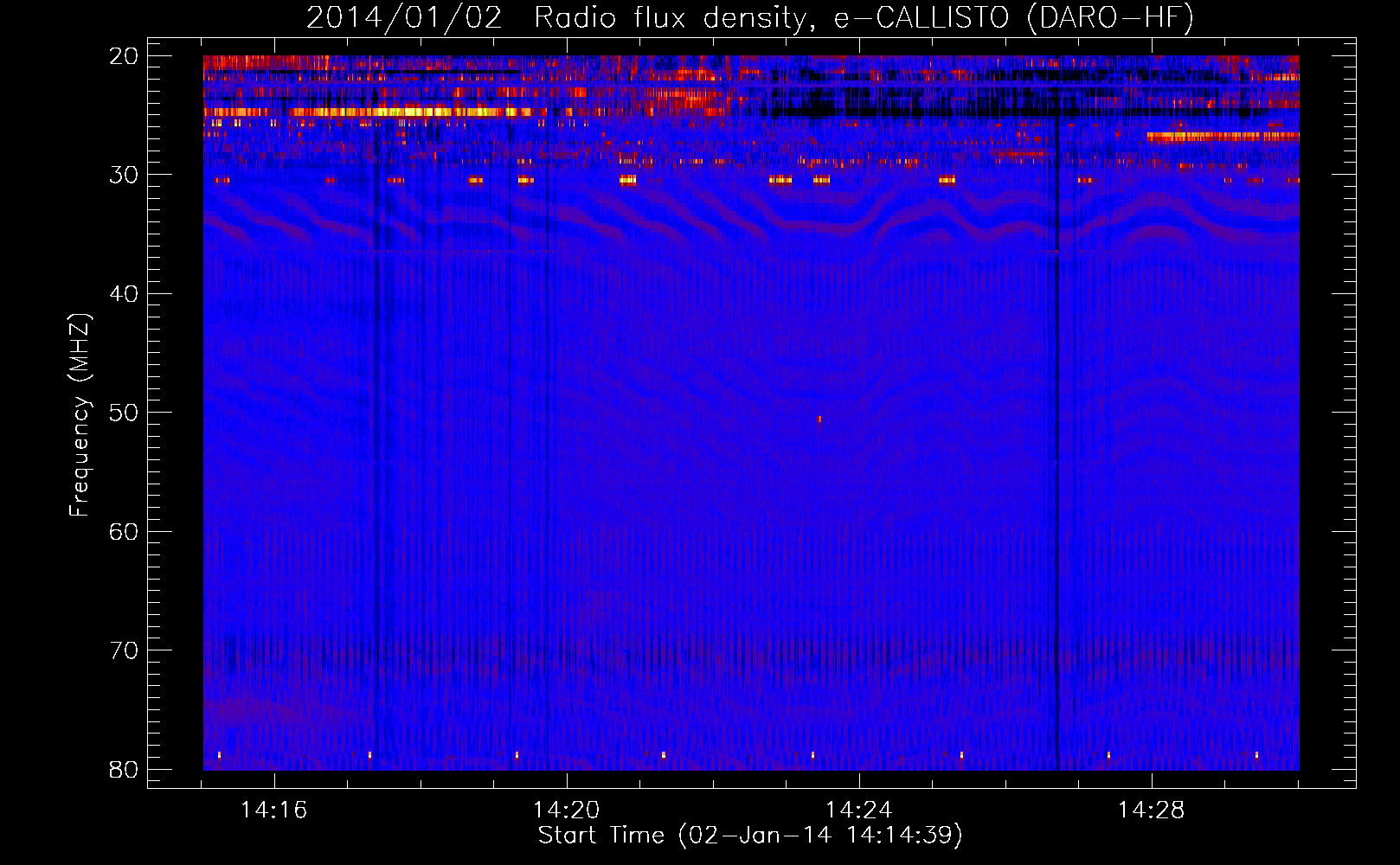Click the 40 MHz frequency tick label

click(124, 294)
